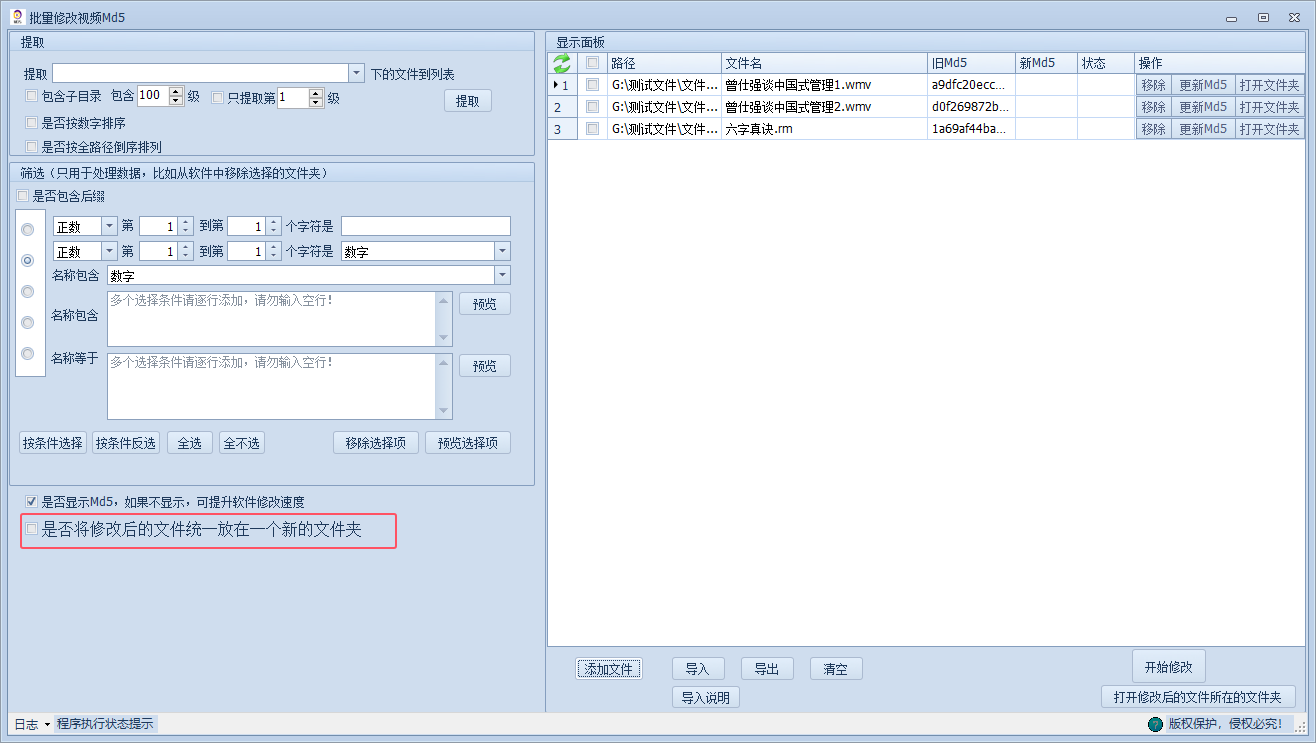Click 版权保护,侵权必究! status text
Viewport: 1316px width, 743px height.
[x=1225, y=724]
